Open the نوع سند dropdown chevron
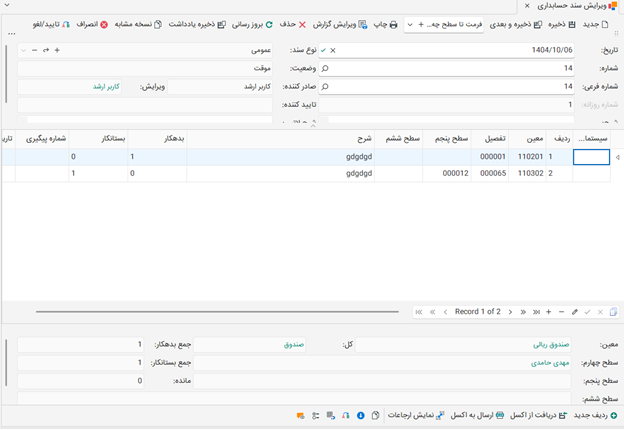This screenshot has height=430, width=624. click(23, 51)
